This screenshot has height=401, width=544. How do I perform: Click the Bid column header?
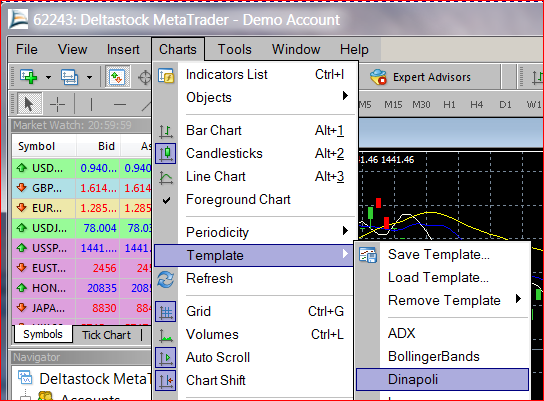pyautogui.click(x=99, y=146)
